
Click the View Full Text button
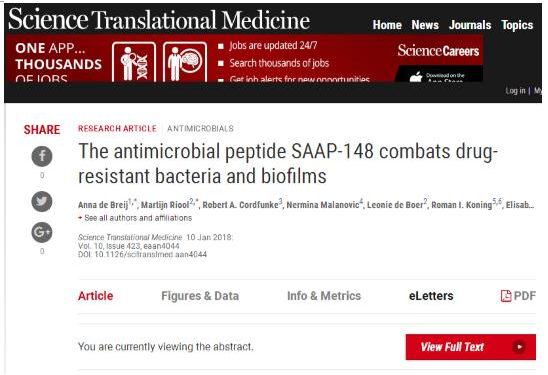pos(470,347)
